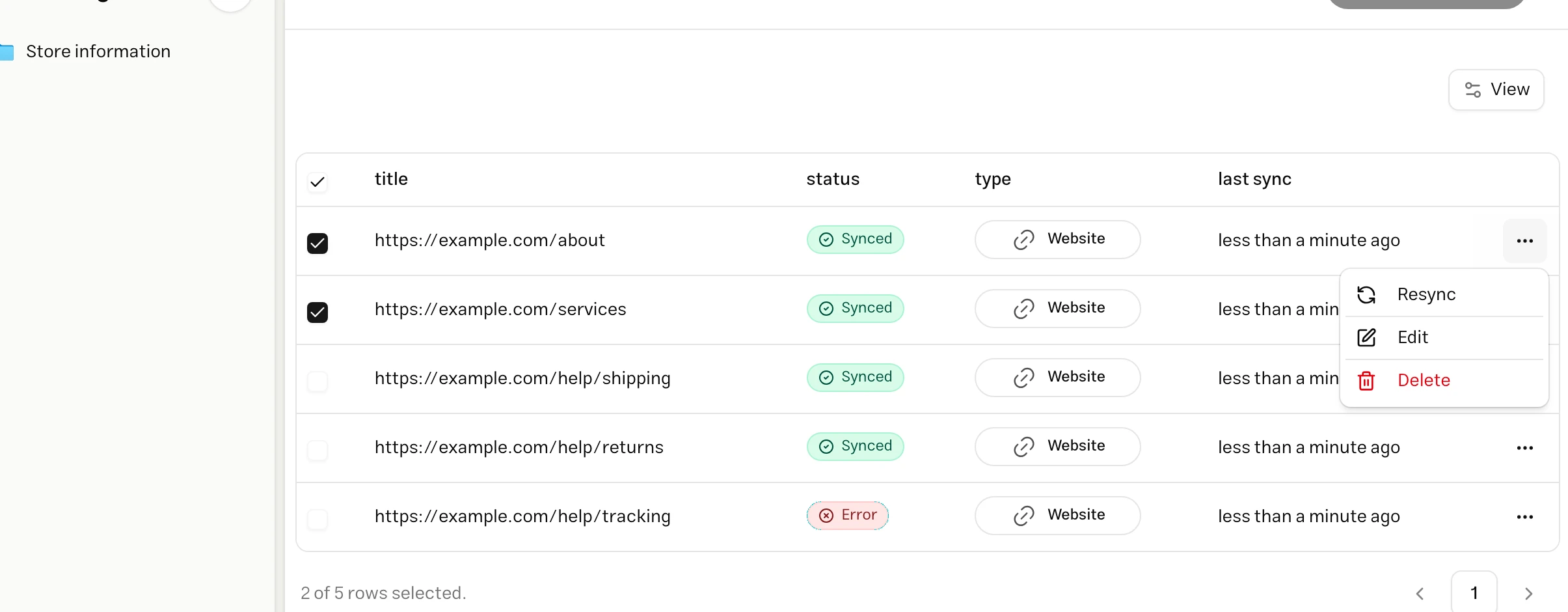Click the last sync time for returns row
This screenshot has height=612, width=1568.
click(x=1308, y=448)
